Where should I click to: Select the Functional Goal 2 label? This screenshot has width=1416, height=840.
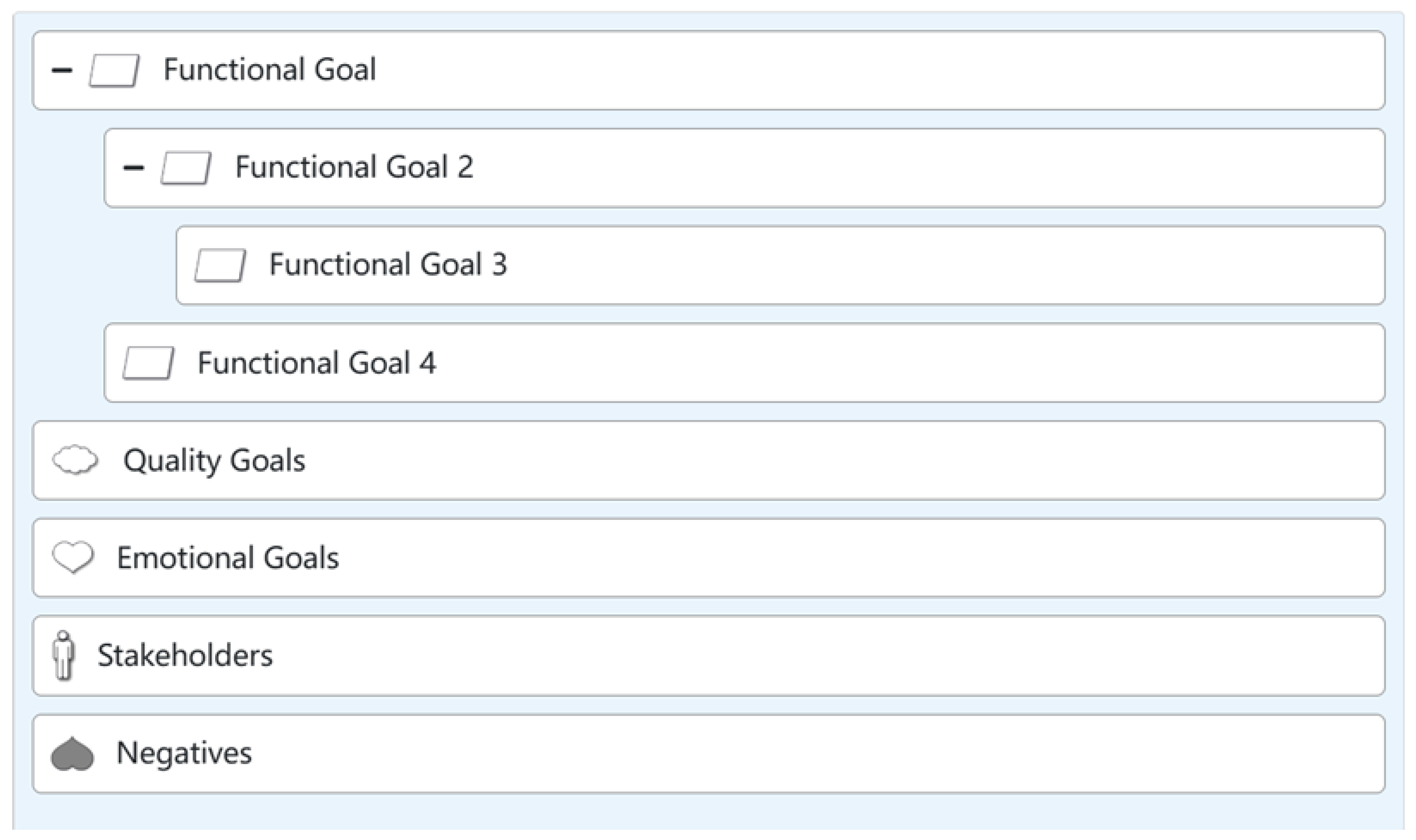tap(354, 167)
